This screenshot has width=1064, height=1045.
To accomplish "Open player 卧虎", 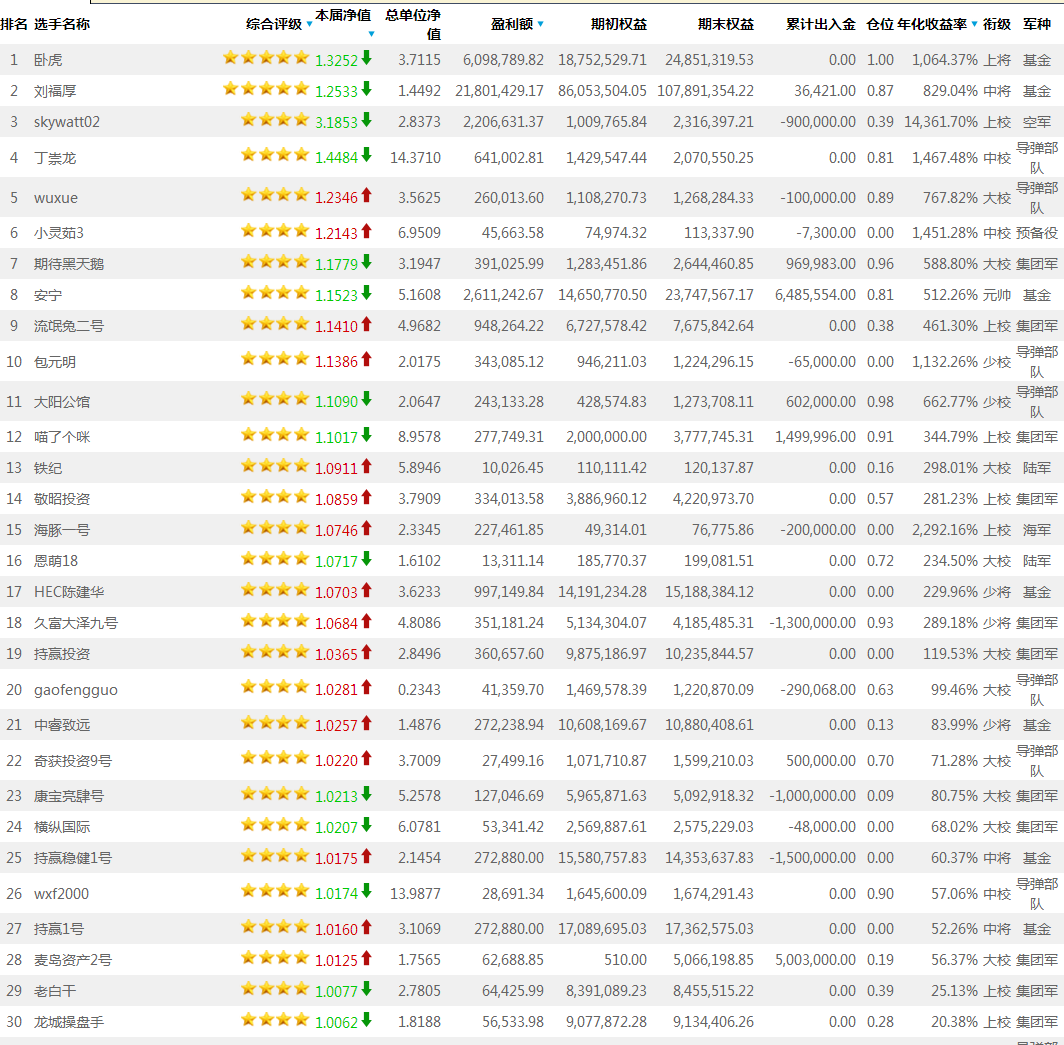I will click(x=48, y=60).
